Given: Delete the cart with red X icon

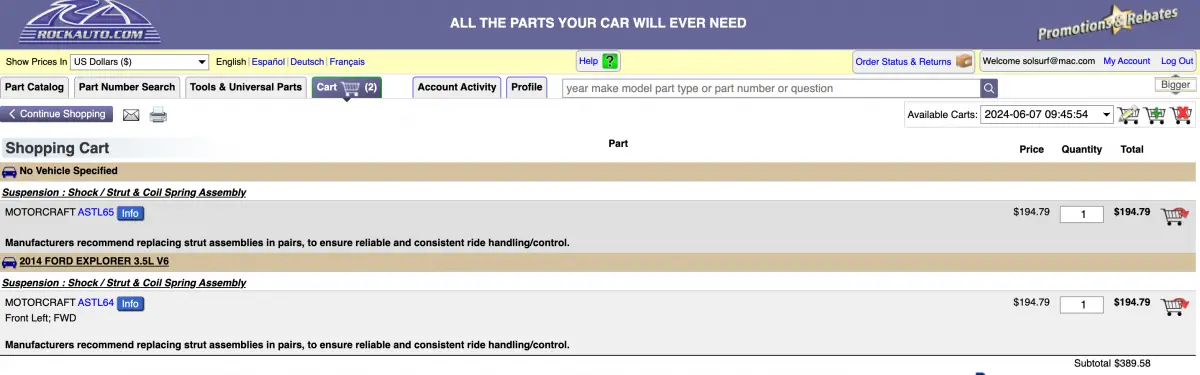Looking at the screenshot, I should click(1182, 115).
